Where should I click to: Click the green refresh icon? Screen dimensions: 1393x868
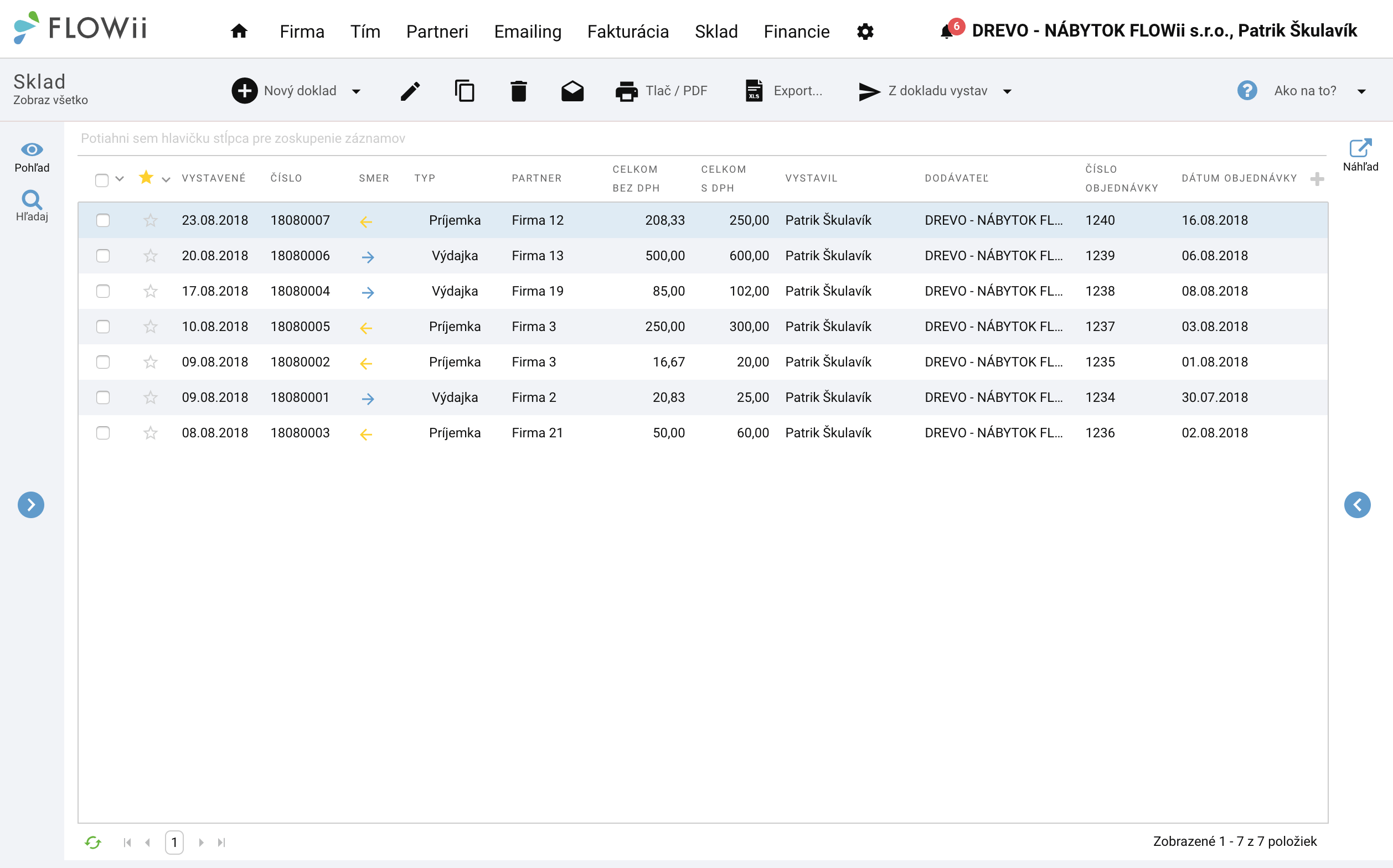coord(93,842)
